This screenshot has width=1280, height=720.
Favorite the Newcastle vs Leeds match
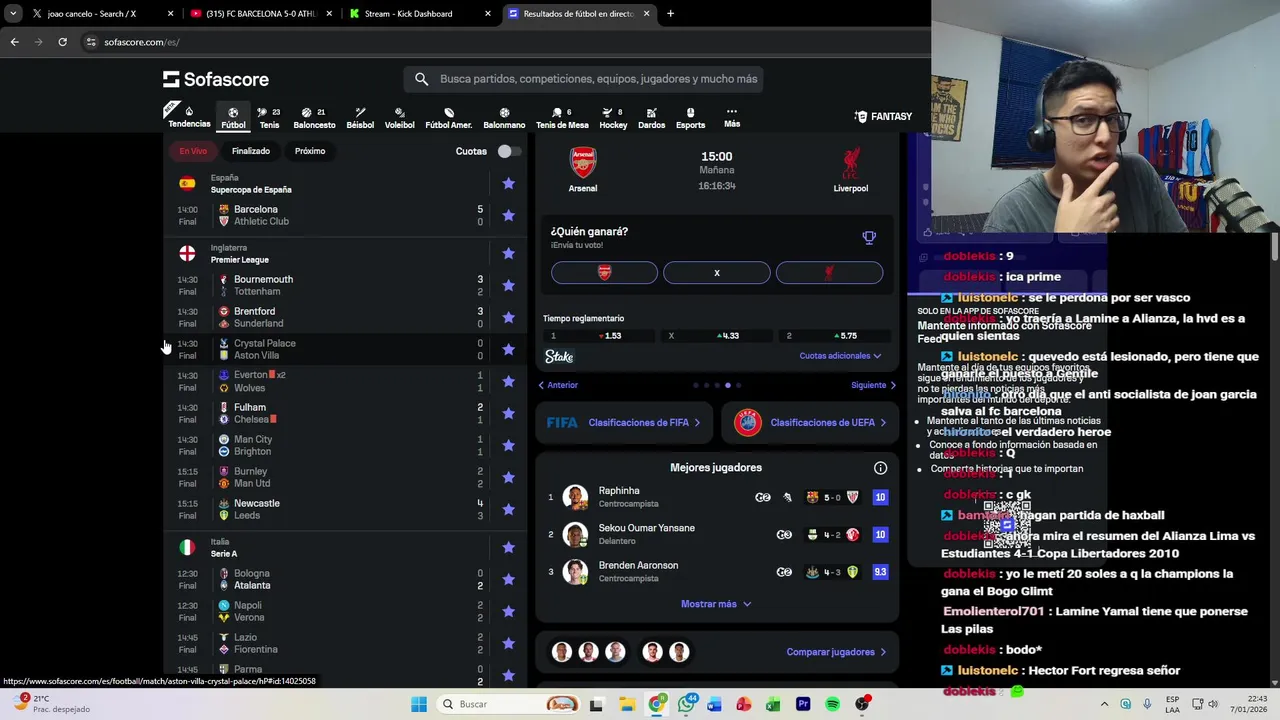(x=508, y=509)
